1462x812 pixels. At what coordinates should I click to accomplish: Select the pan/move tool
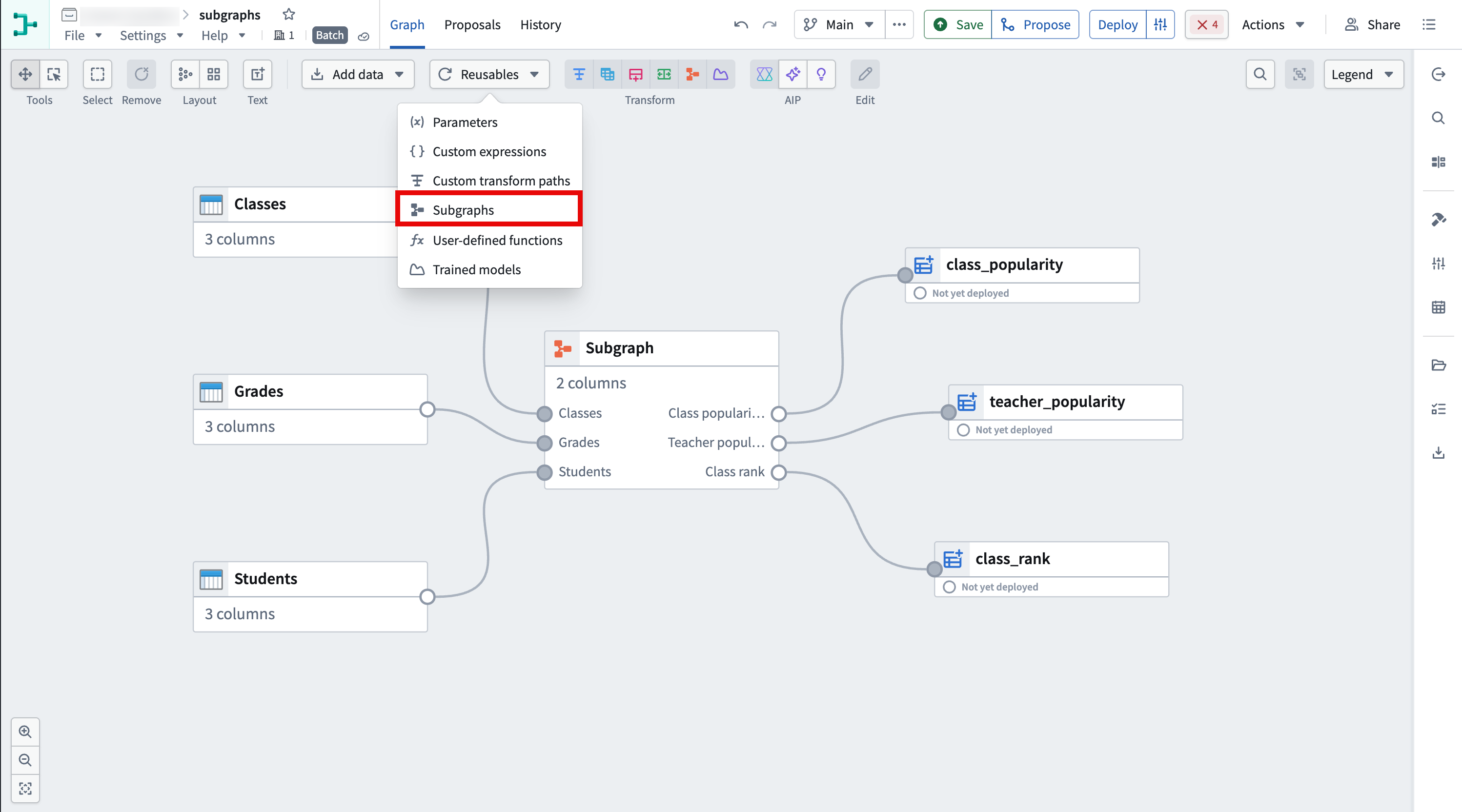click(25, 74)
